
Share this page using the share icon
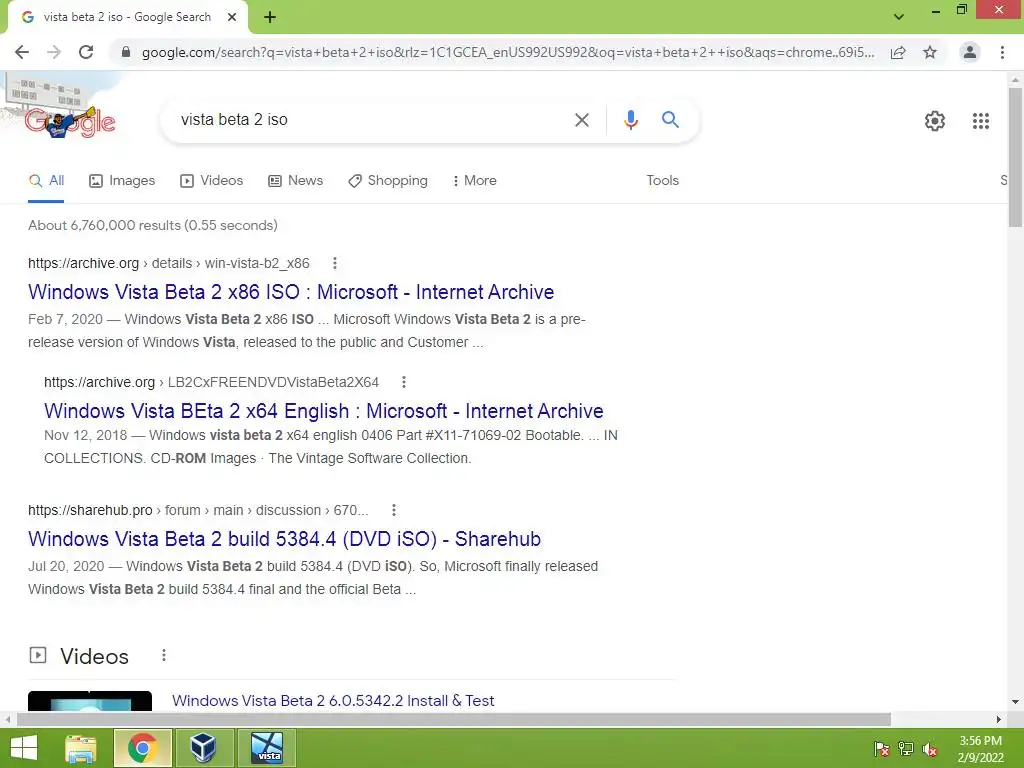point(898,52)
